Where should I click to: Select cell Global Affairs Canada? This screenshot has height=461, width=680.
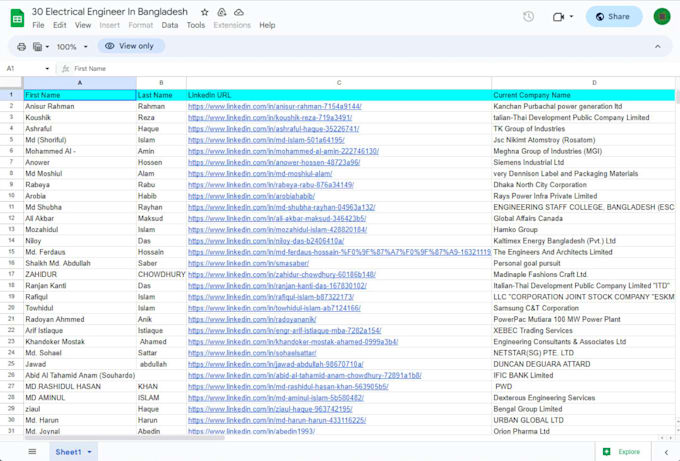tap(584, 218)
